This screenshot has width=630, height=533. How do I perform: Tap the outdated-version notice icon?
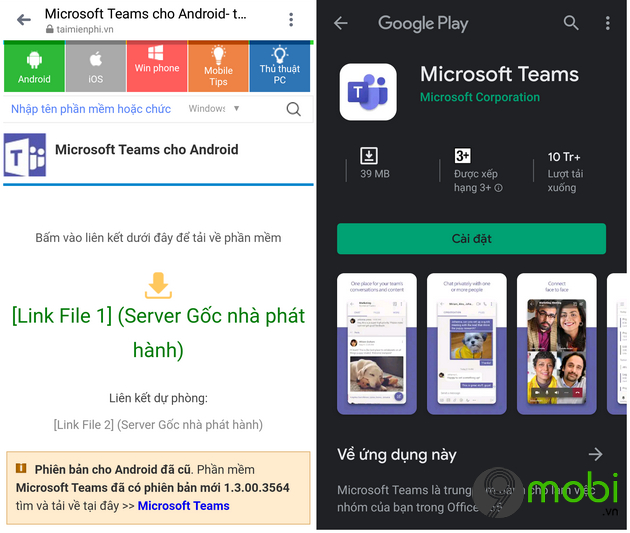[21, 468]
